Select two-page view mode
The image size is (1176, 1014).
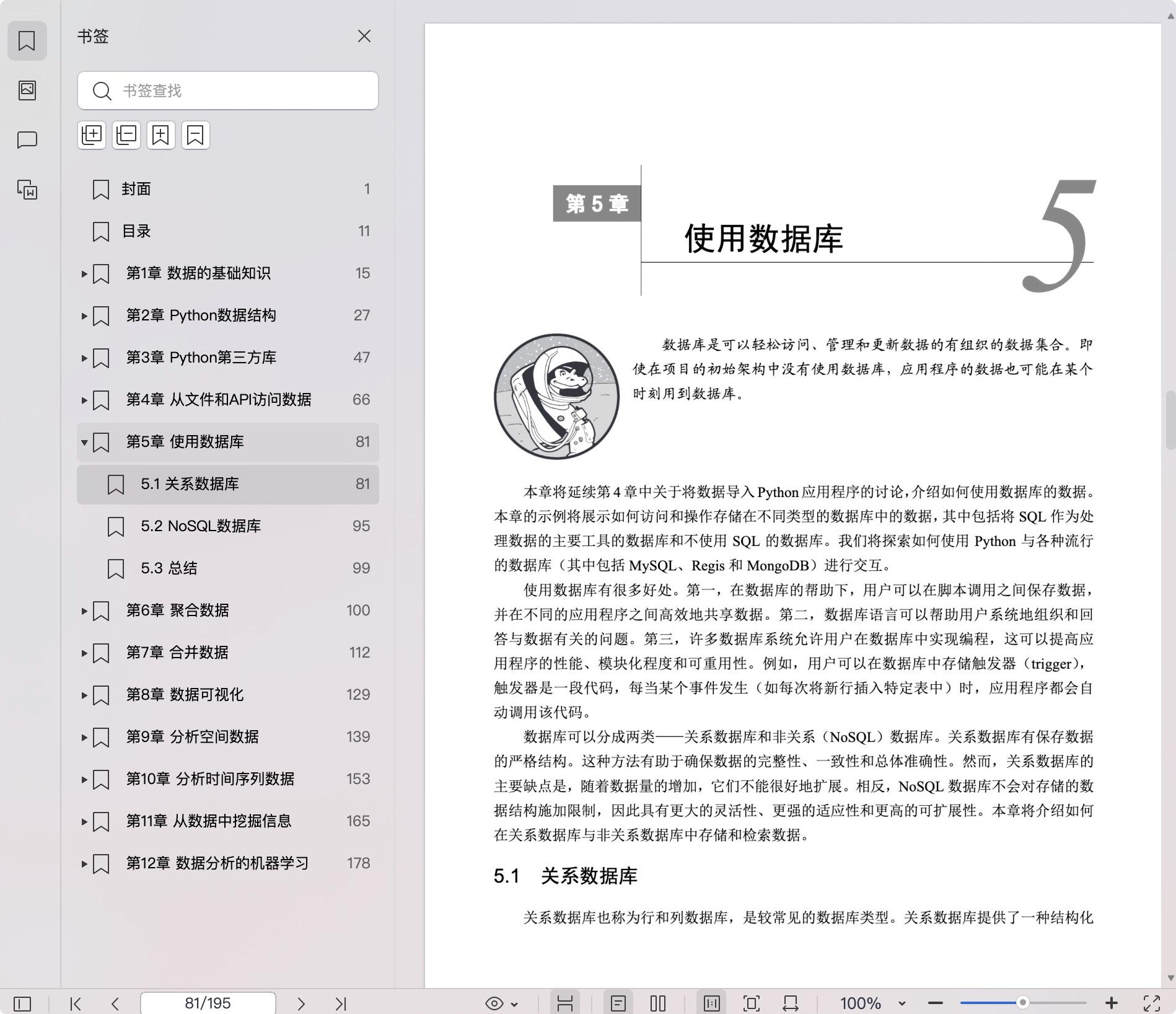click(658, 1003)
